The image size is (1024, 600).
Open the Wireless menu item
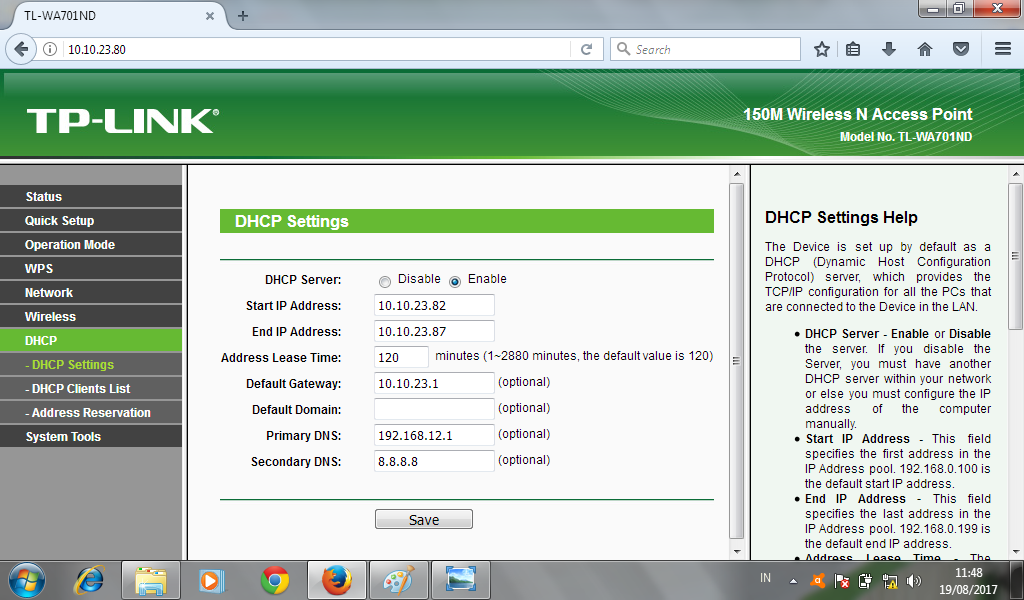91,317
